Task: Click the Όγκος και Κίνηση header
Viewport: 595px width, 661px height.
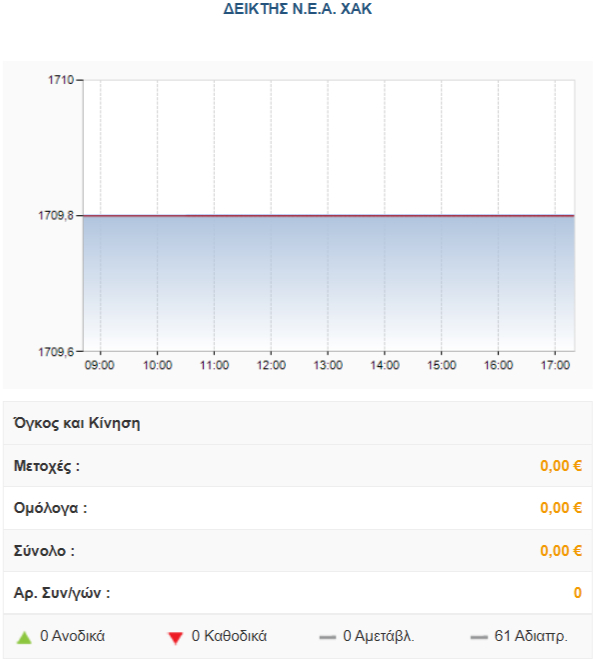Action: (x=77, y=423)
